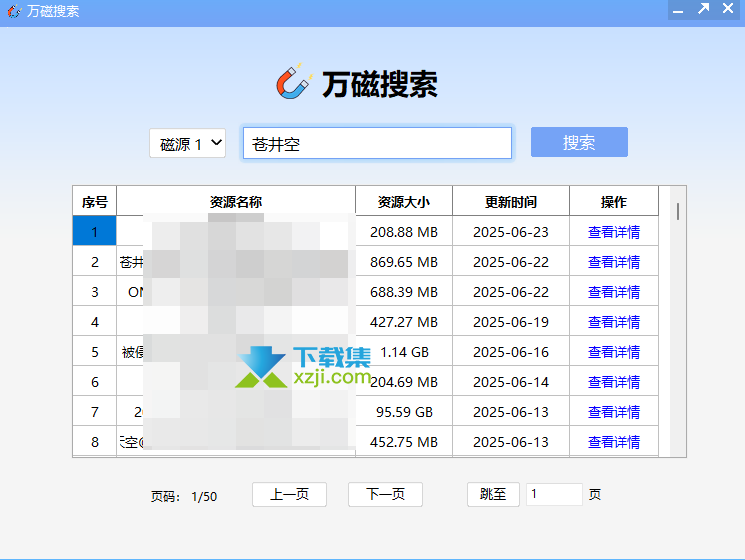Image resolution: width=745 pixels, height=560 pixels.
Task: Open the 磁源 1 source dropdown
Action: pyautogui.click(x=187, y=143)
